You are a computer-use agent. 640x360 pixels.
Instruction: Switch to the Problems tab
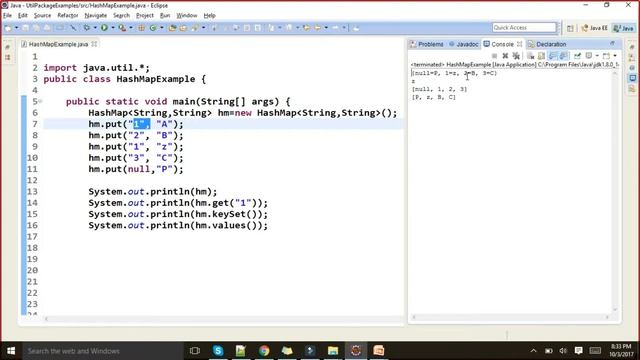(427, 44)
